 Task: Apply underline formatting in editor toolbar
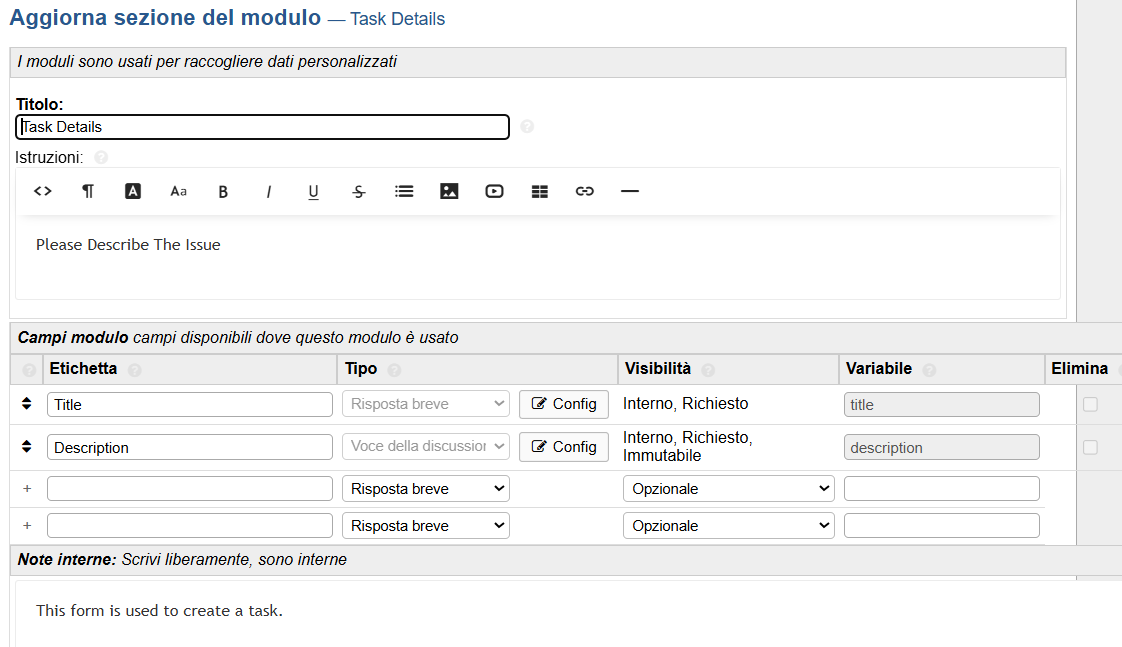pyautogui.click(x=313, y=191)
